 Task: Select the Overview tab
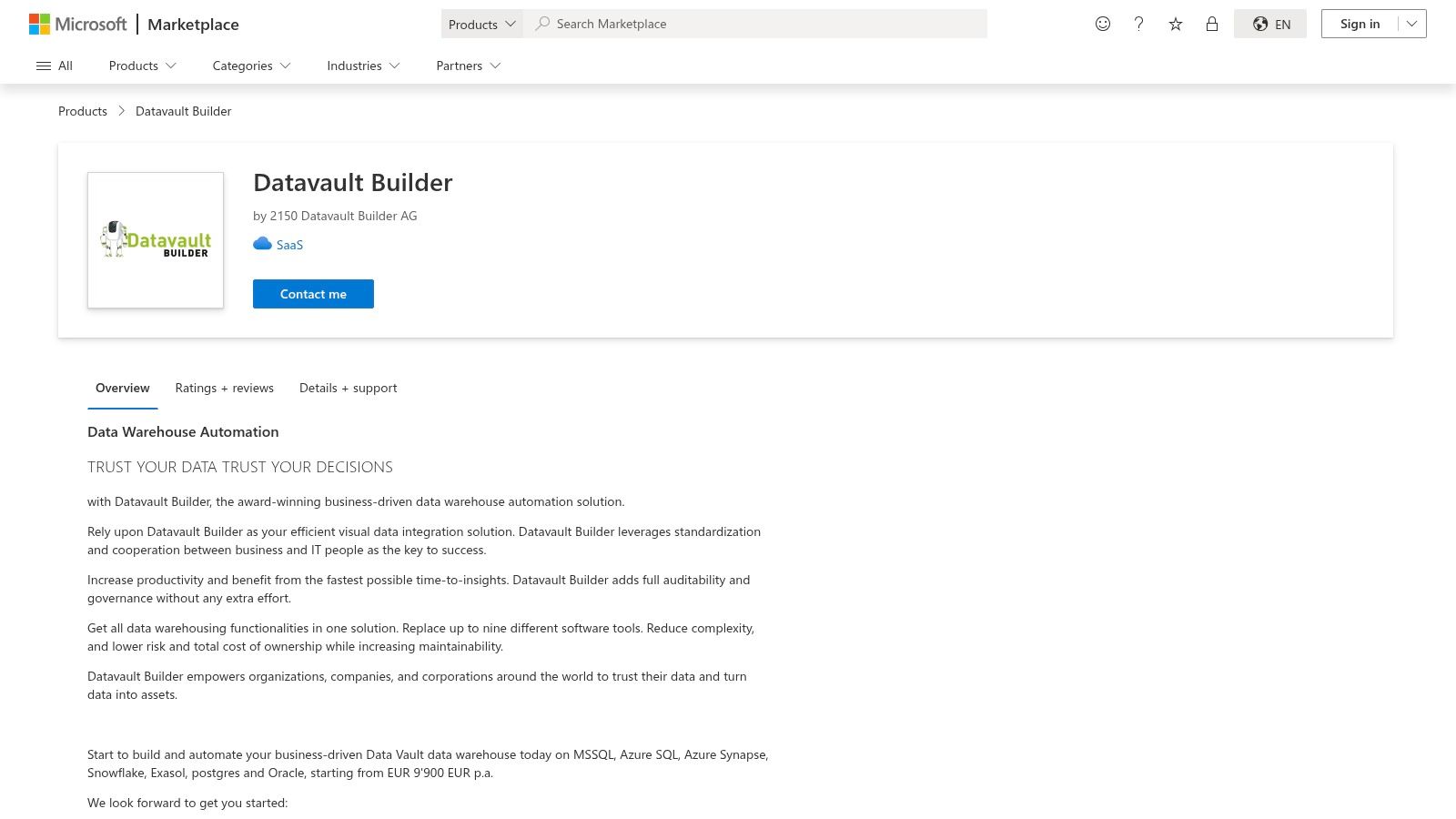pos(122,388)
